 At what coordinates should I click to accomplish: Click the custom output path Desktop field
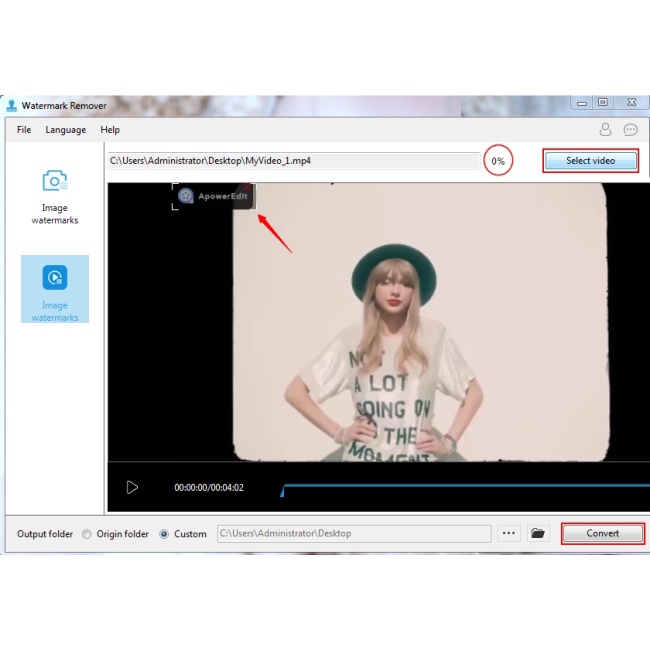pos(353,534)
